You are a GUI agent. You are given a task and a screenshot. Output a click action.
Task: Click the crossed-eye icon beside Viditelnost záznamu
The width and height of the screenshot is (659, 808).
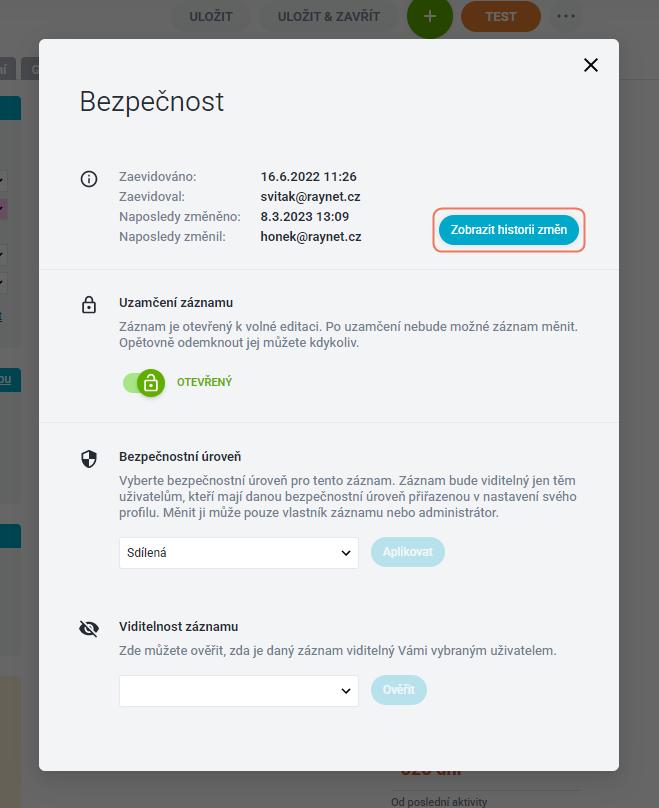(x=89, y=628)
